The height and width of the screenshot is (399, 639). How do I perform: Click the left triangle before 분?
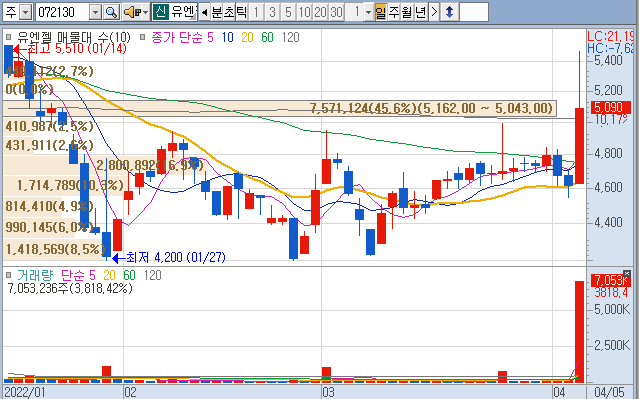point(205,12)
